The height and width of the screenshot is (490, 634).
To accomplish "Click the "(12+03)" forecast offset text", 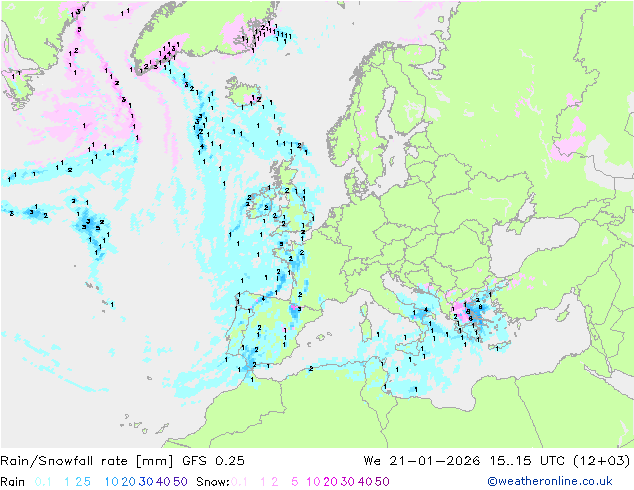I will 602,461.
